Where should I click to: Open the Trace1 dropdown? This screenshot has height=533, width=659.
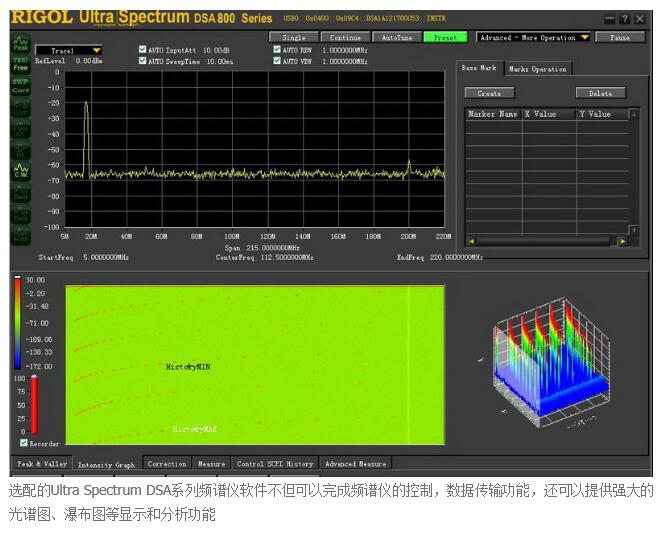coord(69,50)
